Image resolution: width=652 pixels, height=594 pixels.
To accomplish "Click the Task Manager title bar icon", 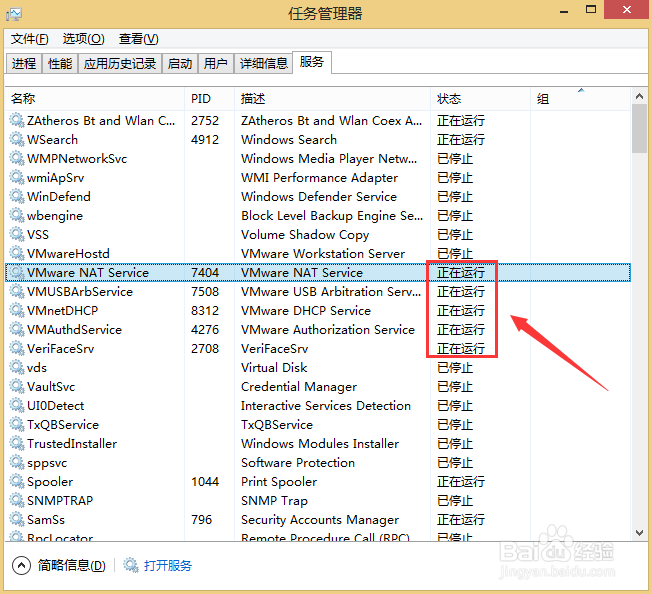I will [14, 14].
